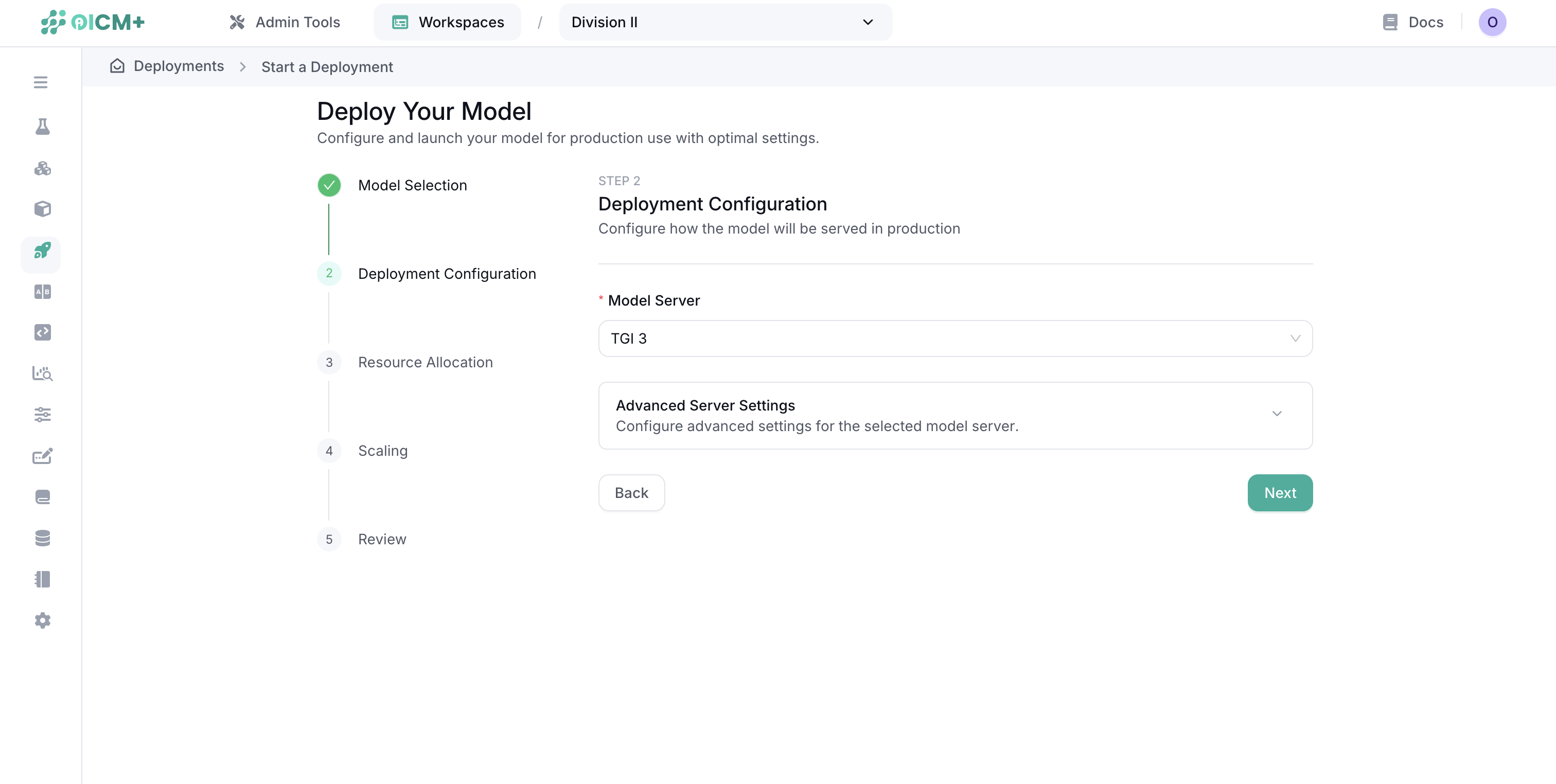Image resolution: width=1556 pixels, height=784 pixels.
Task: Click completed checkmark on Model Selection step
Action: point(329,185)
